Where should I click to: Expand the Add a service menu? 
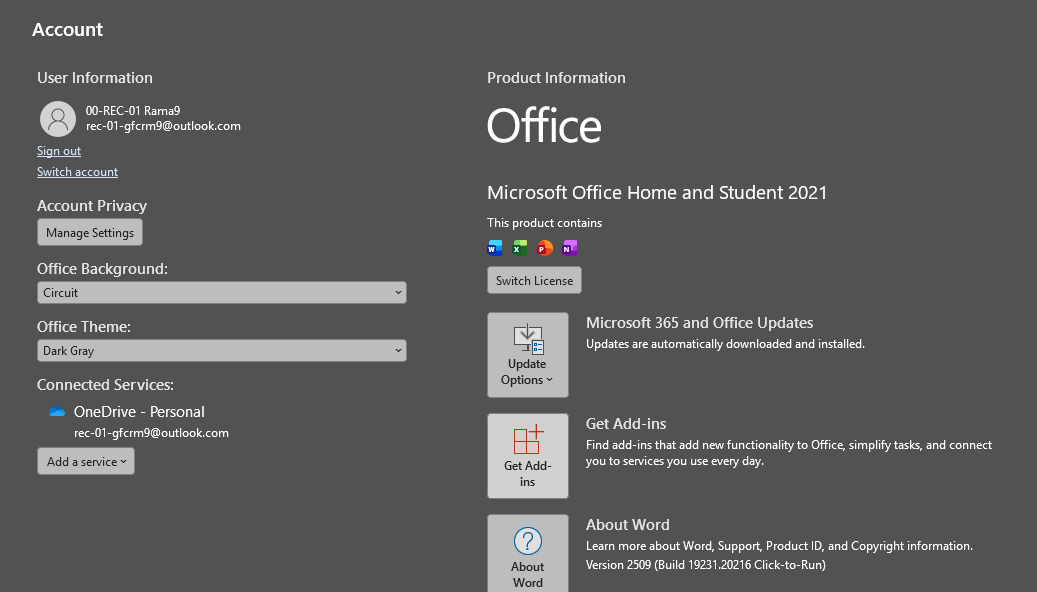[86, 461]
